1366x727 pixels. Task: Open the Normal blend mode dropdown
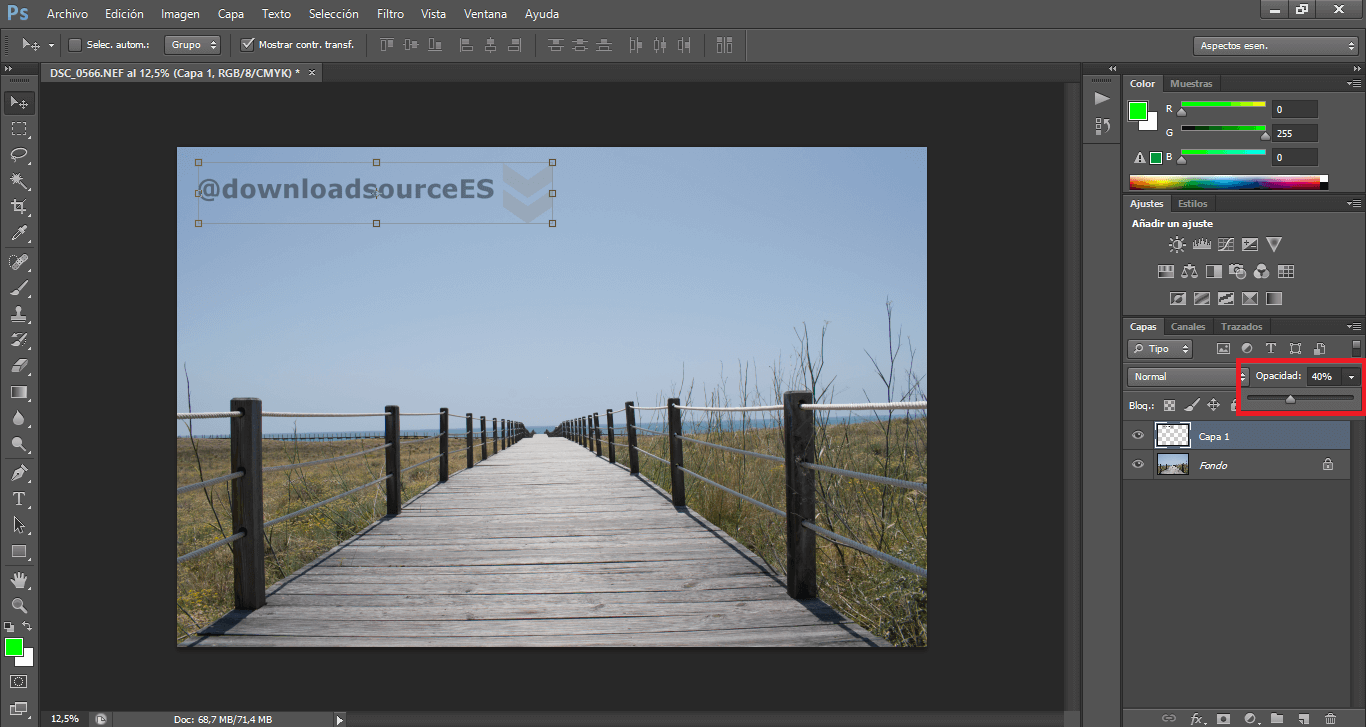[x=1187, y=377]
